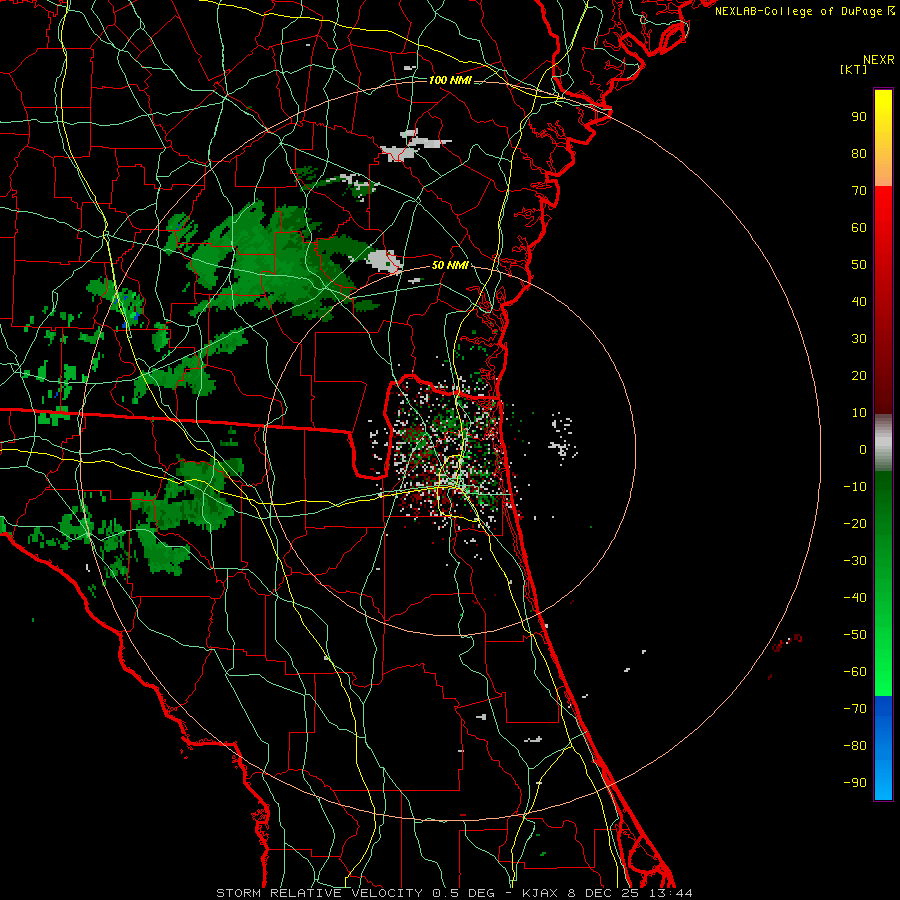
Task: Click the bright red band of color bar
Action: pyautogui.click(x=883, y=212)
